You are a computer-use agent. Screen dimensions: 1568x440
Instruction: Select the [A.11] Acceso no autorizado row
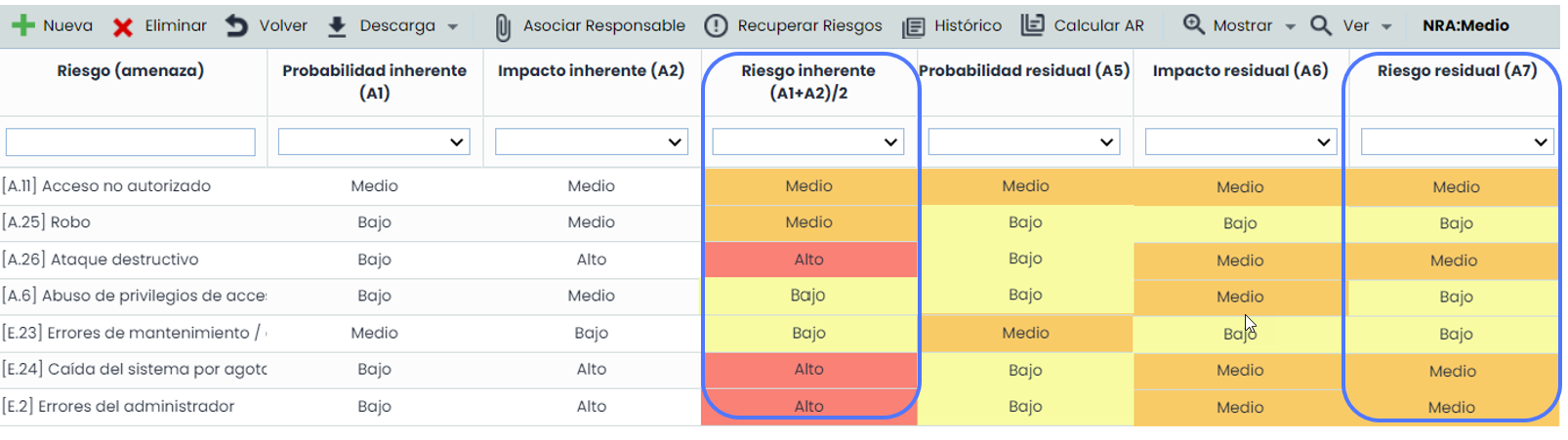(x=106, y=186)
